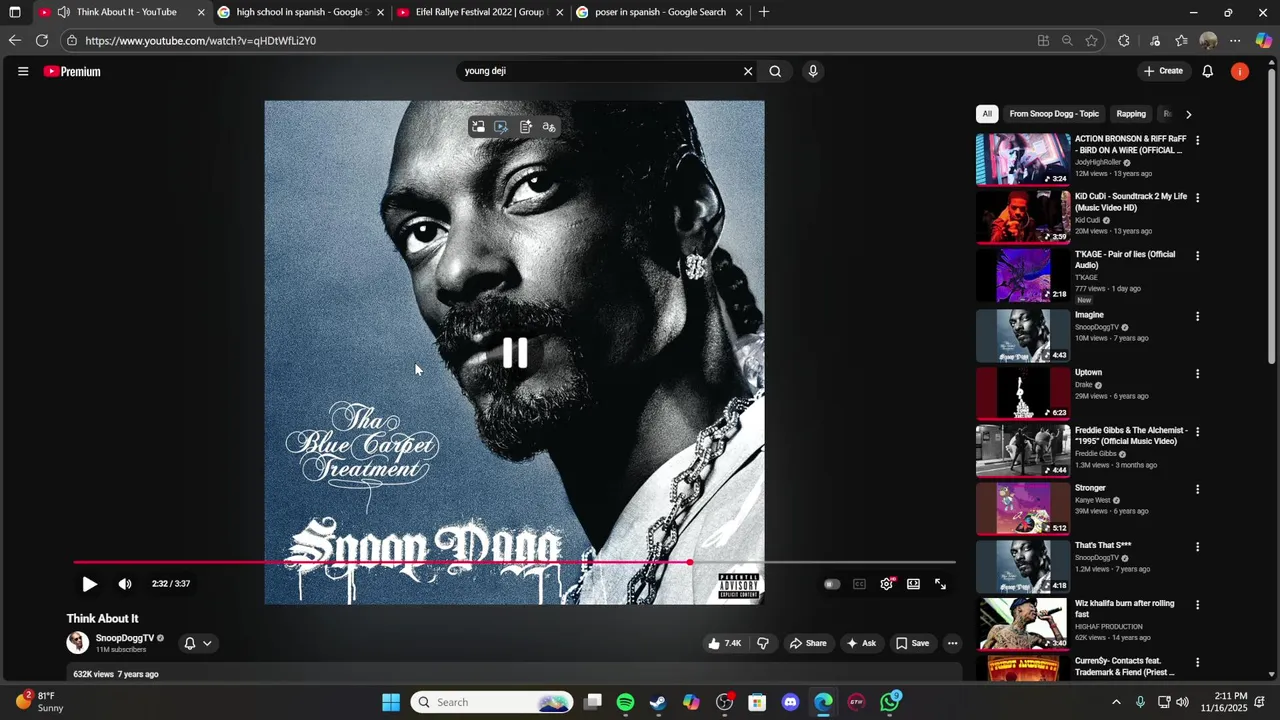Open the YouTube guide hamburger menu
This screenshot has height=720, width=1280.
(x=23, y=71)
